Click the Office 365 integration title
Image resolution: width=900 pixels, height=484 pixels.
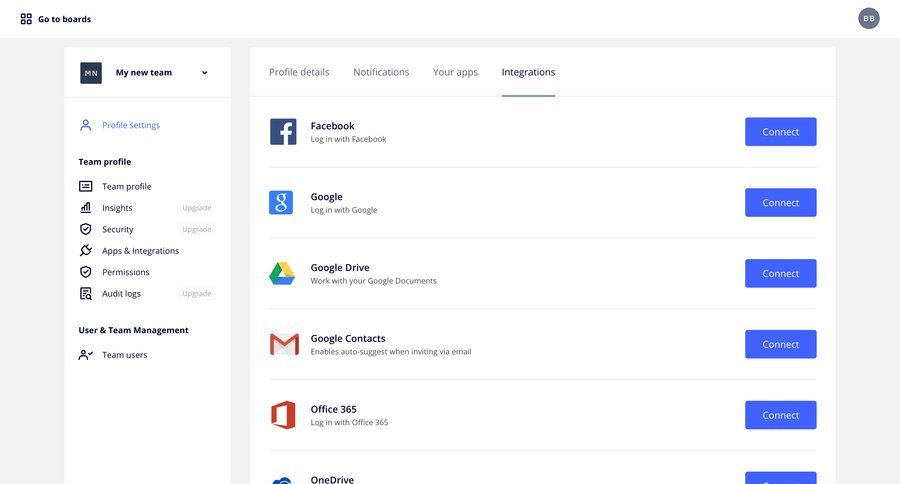[x=333, y=409]
